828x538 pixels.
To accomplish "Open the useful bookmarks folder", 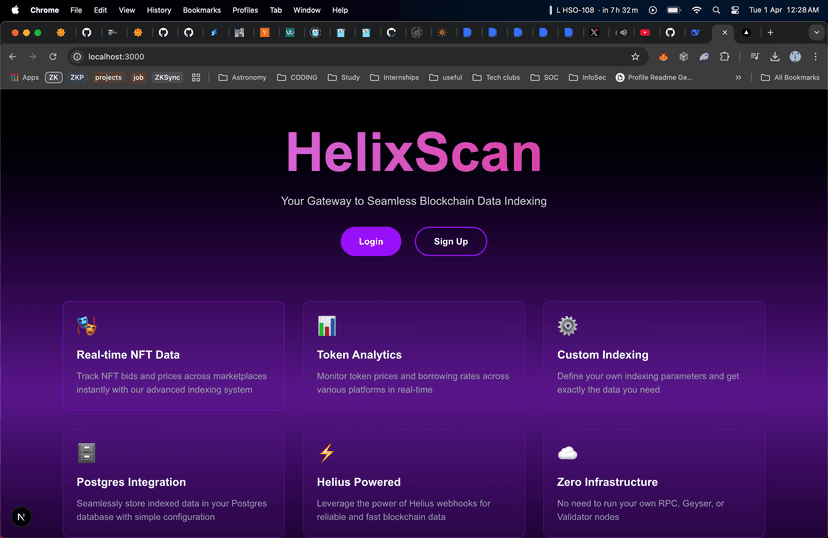I will click(446, 78).
